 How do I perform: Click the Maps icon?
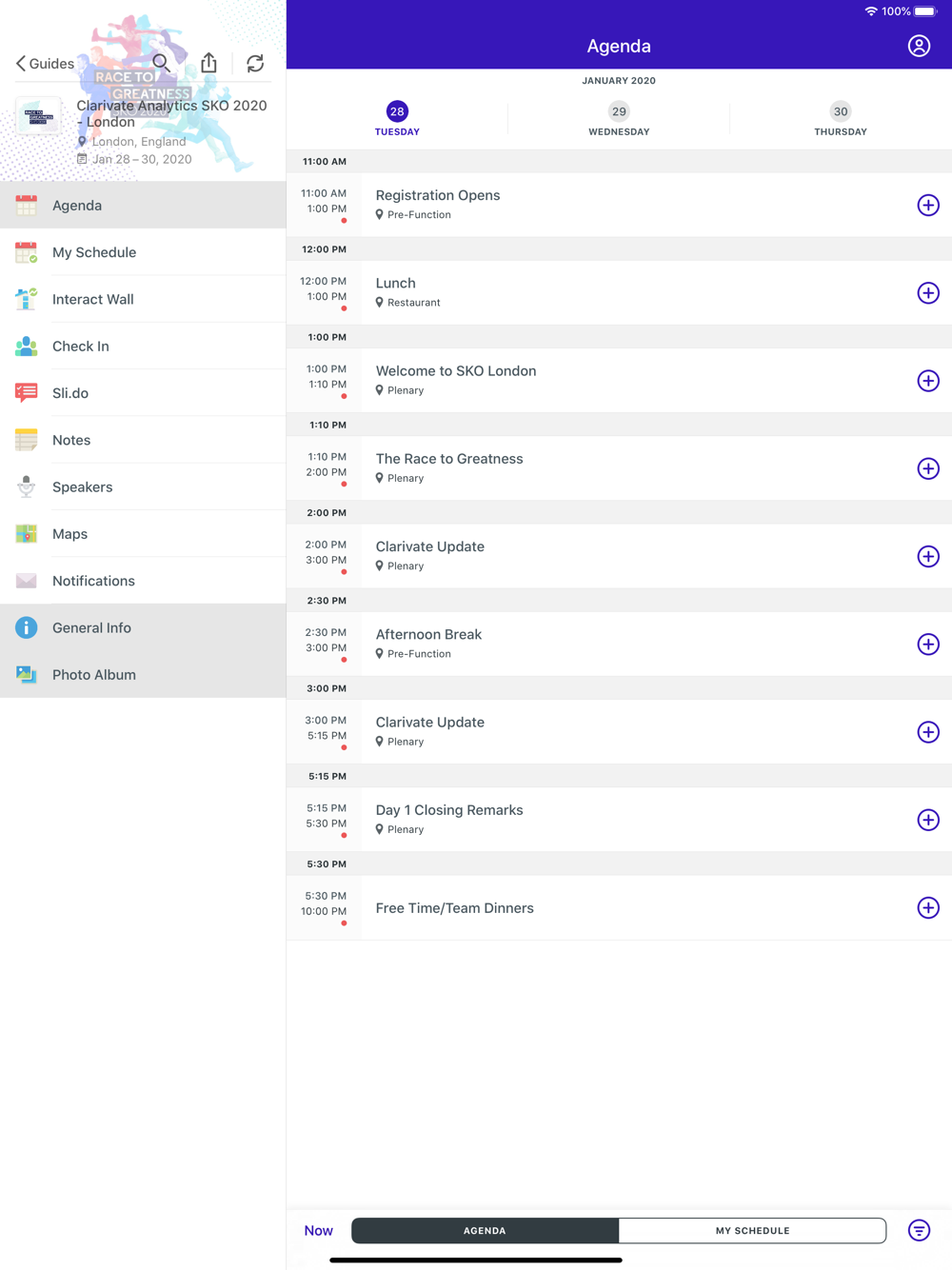(27, 534)
